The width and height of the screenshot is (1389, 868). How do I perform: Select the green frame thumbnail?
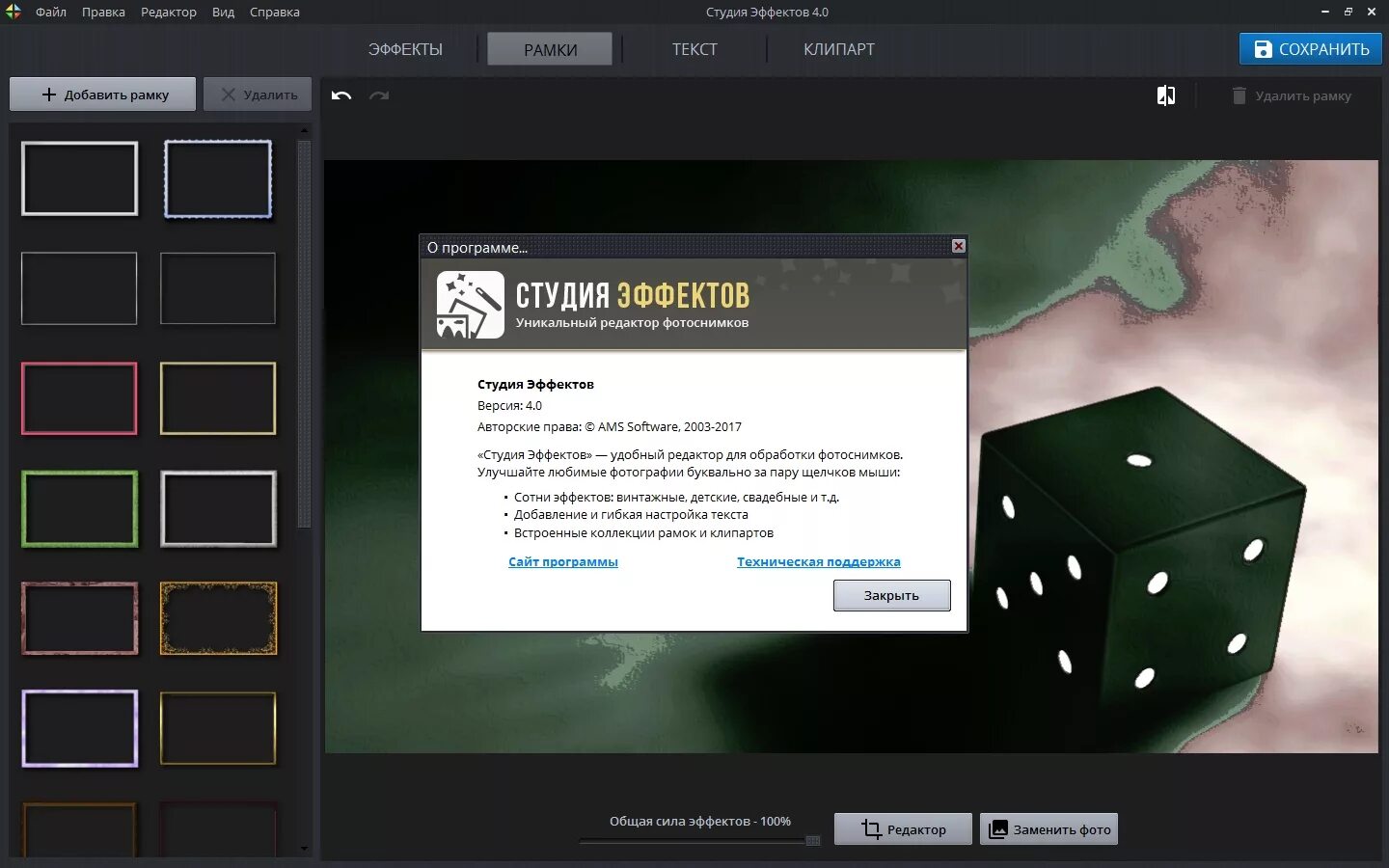[80, 508]
